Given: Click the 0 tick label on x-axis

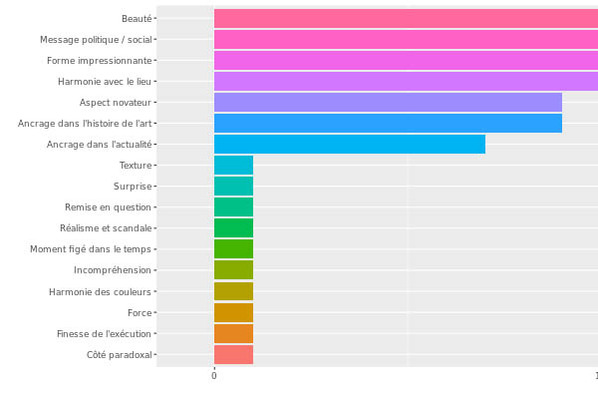Looking at the screenshot, I should click(214, 376).
